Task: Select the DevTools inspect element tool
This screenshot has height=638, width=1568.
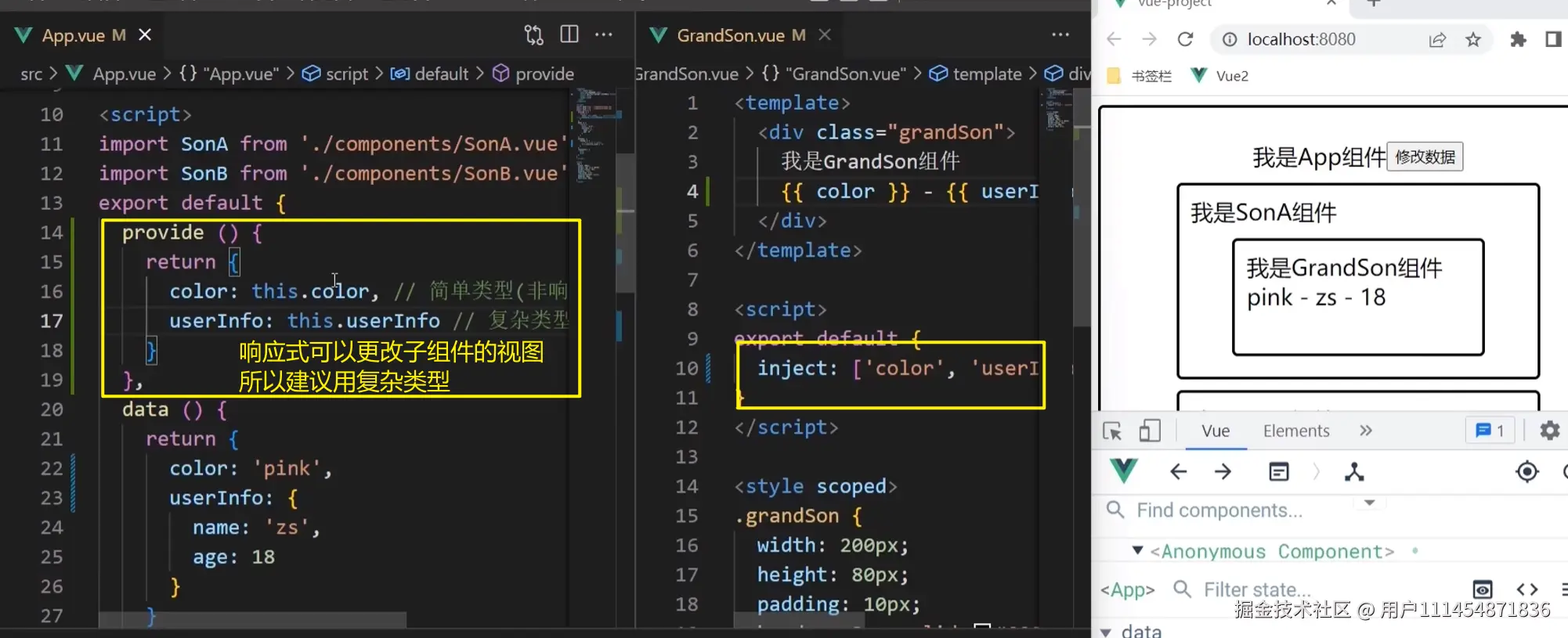Action: [1112, 431]
